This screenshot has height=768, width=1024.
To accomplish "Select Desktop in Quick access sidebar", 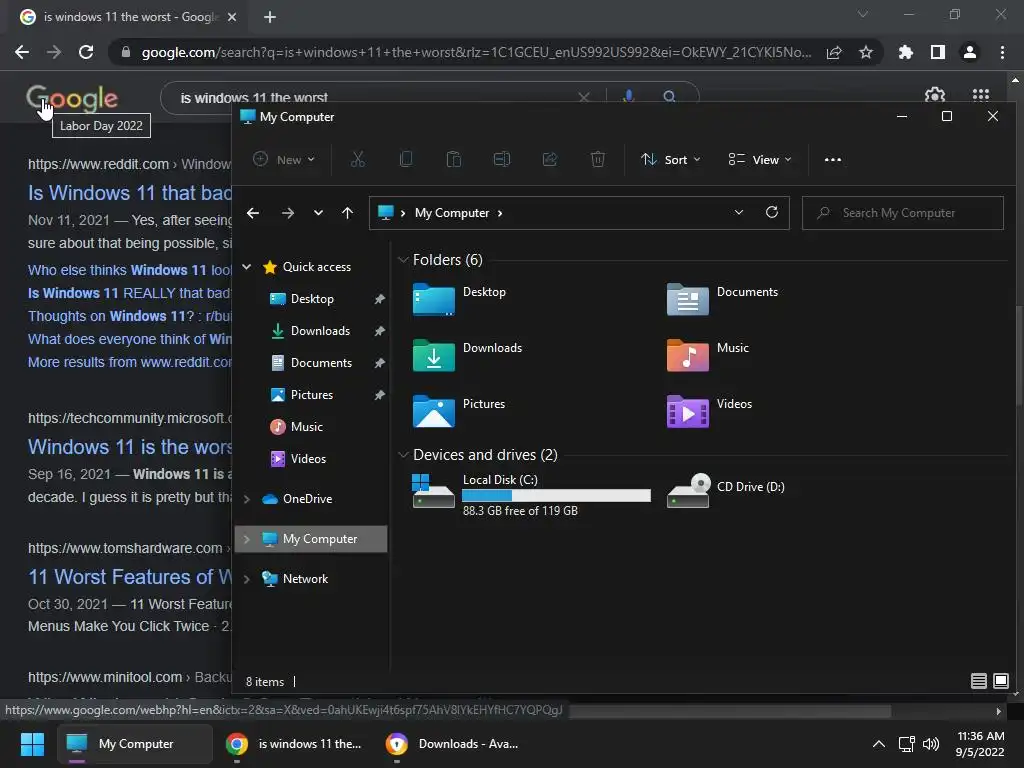I will click(312, 298).
